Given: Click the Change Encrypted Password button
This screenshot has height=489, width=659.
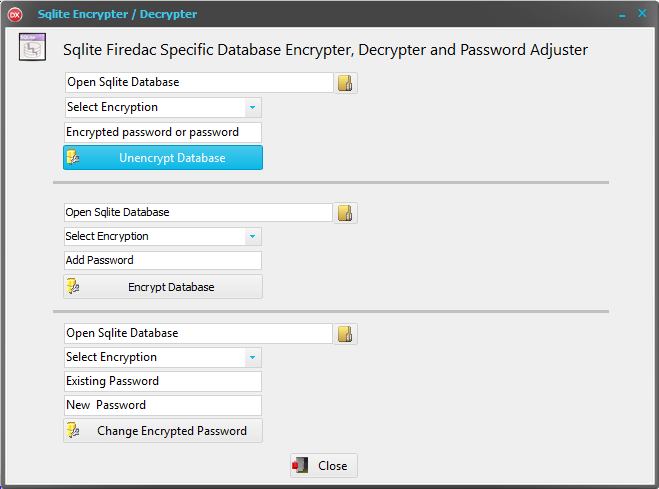Looking at the screenshot, I should (163, 430).
